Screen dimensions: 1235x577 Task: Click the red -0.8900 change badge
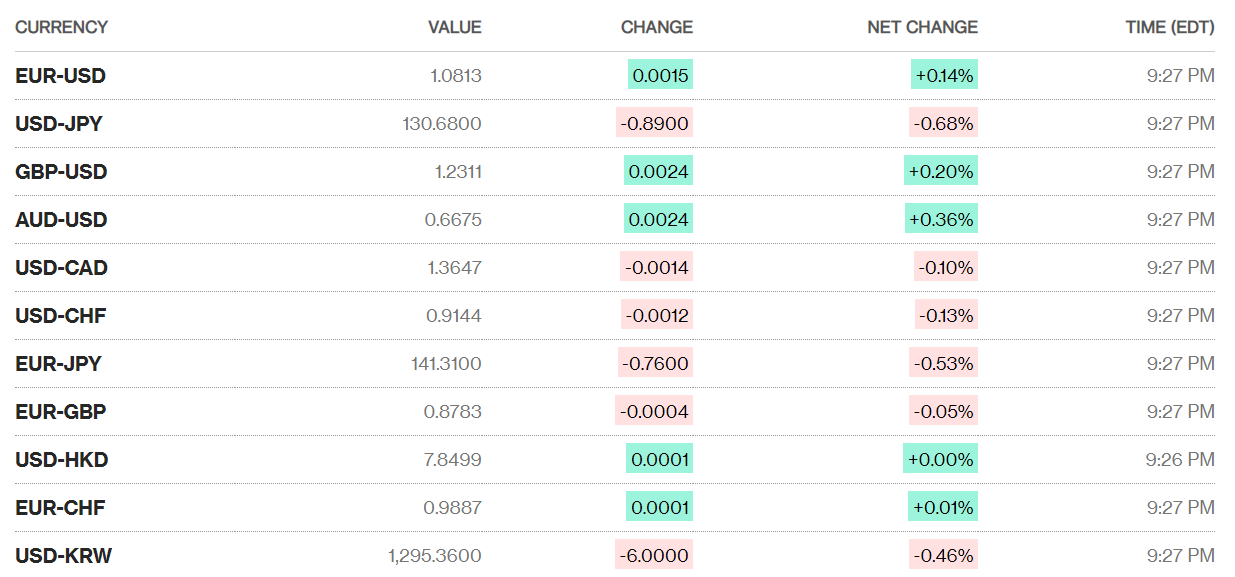655,124
